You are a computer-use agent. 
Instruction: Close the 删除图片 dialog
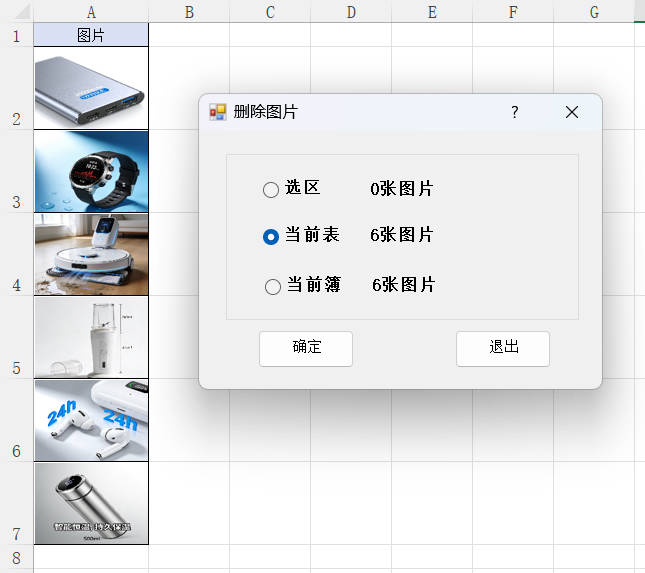(572, 112)
